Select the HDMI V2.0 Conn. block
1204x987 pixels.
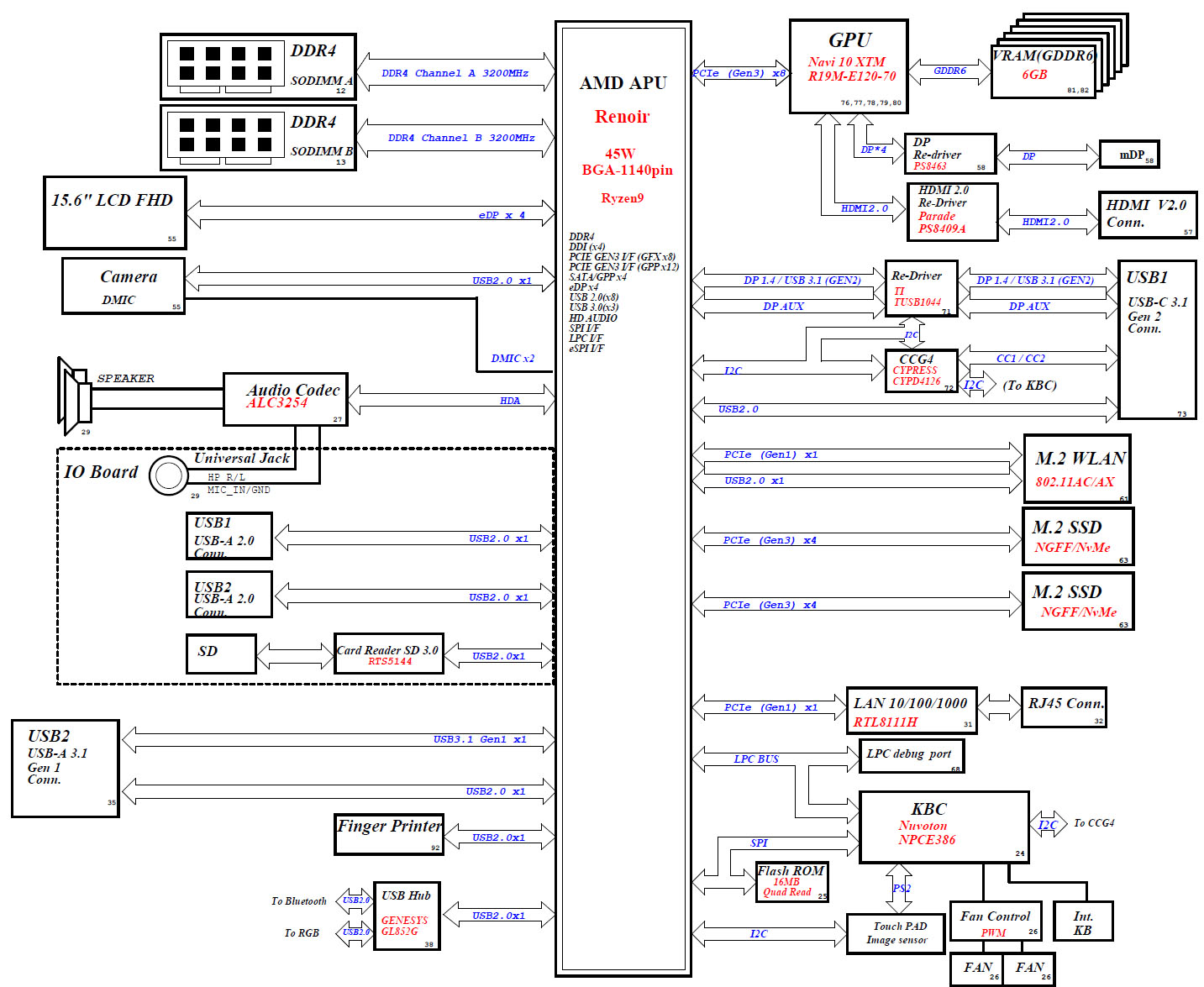click(x=1148, y=215)
